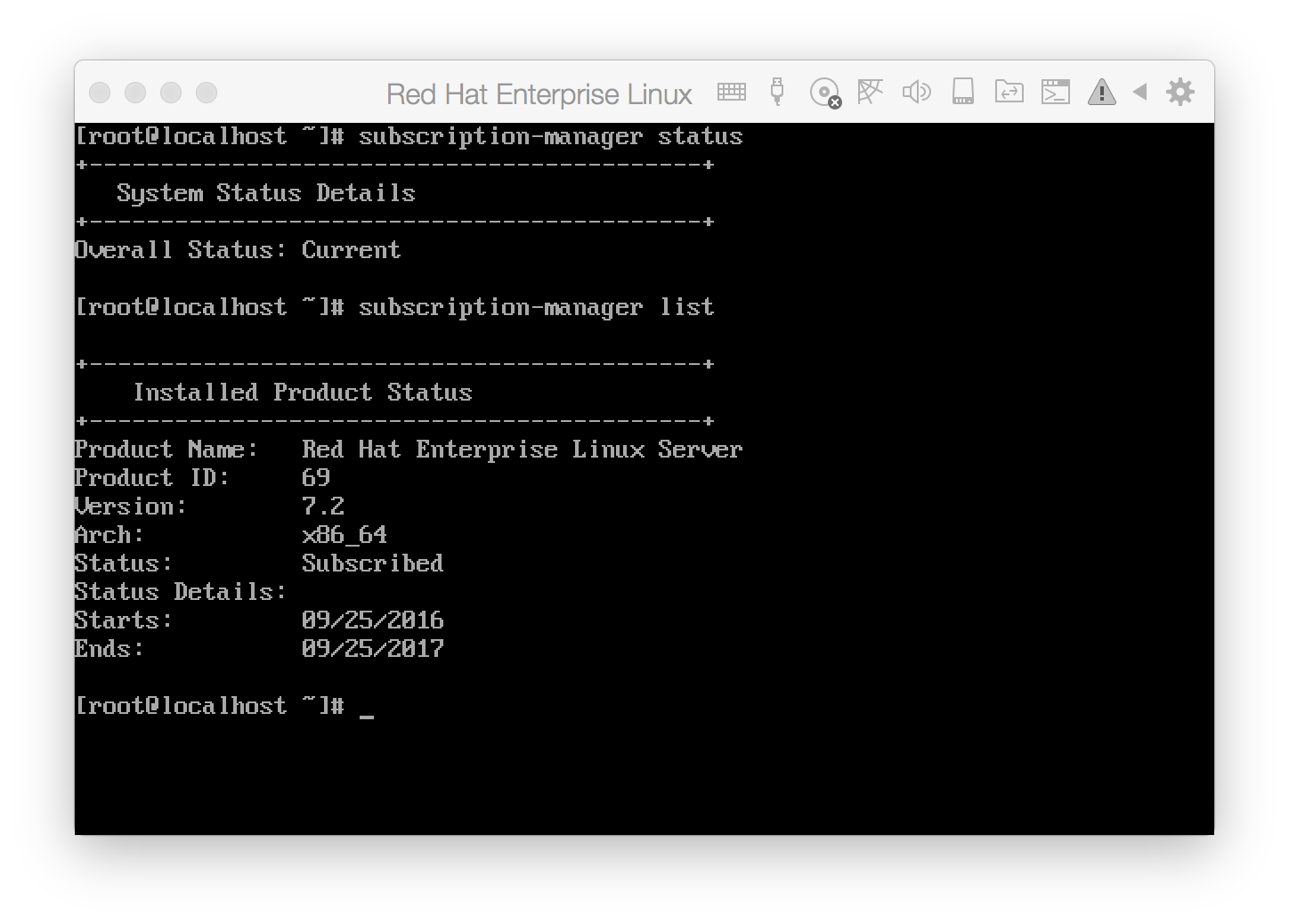Click the 'subscription-manager list' command line
Screen dimensions: 1289x924
(x=394, y=307)
